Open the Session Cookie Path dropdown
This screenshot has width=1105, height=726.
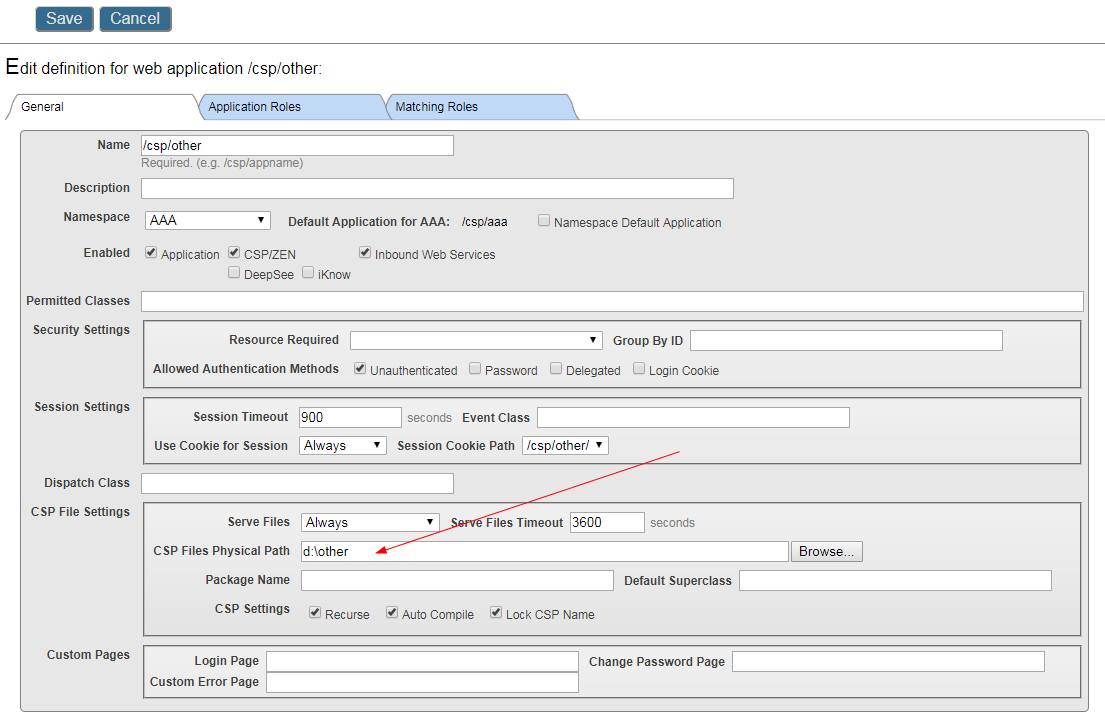pyautogui.click(x=565, y=445)
